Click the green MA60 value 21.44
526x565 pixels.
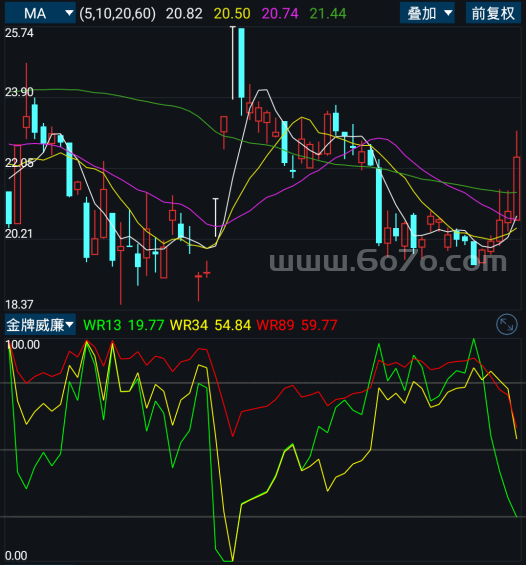pos(328,14)
